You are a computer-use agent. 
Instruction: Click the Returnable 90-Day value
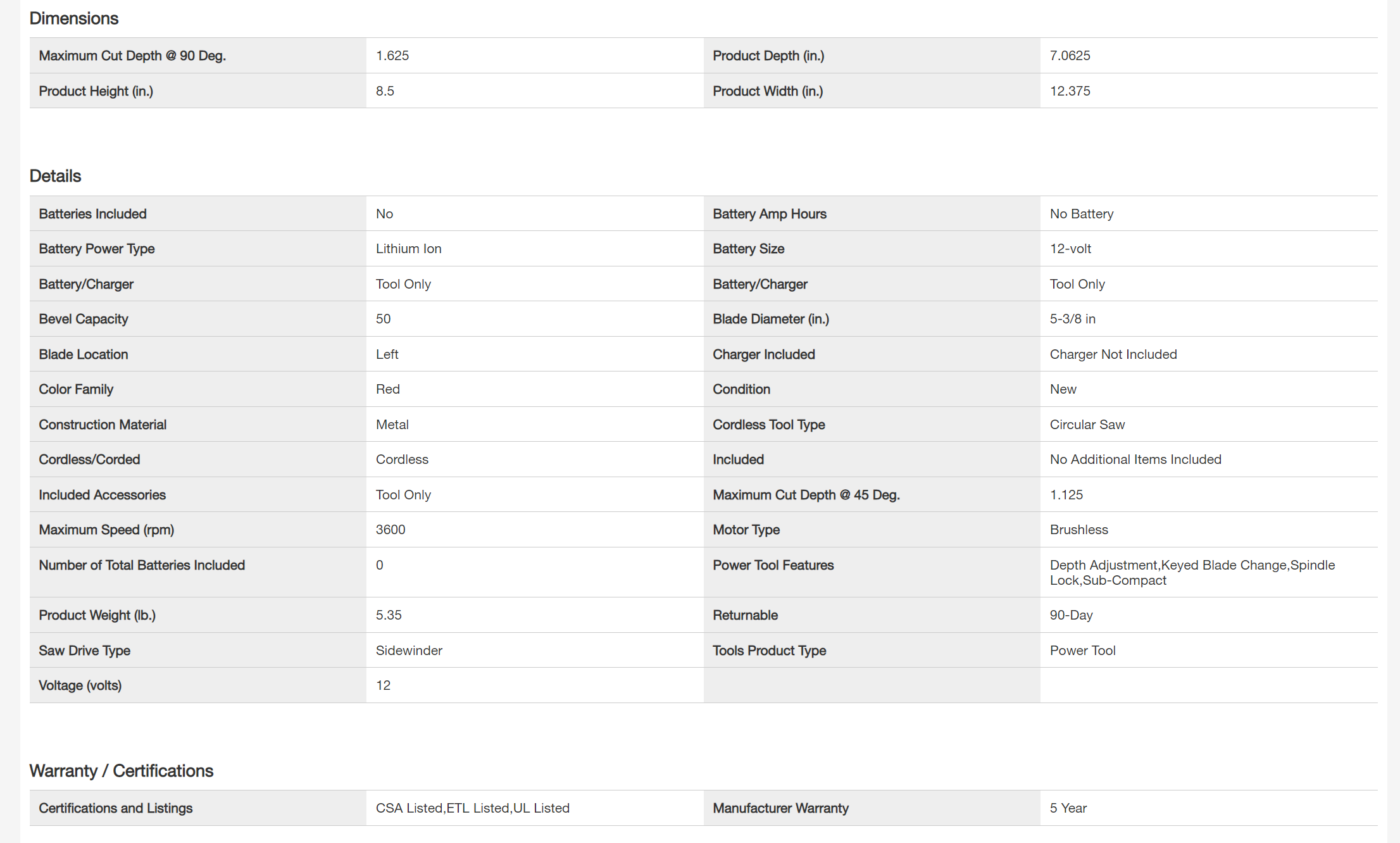click(1071, 615)
